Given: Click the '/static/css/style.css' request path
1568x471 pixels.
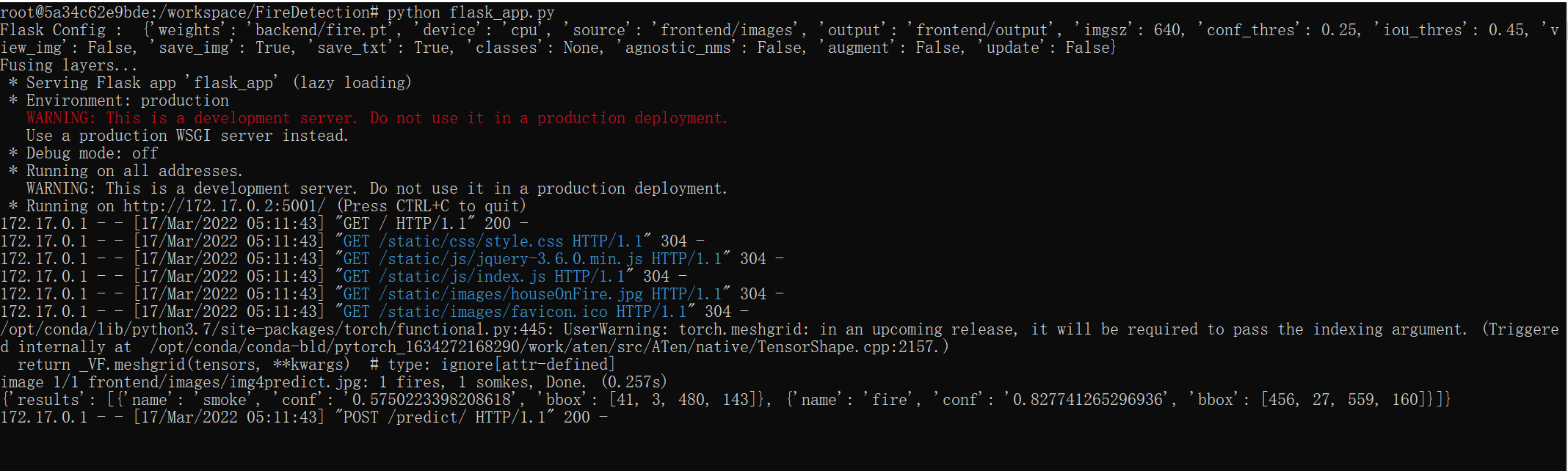Looking at the screenshot, I should tap(471, 241).
